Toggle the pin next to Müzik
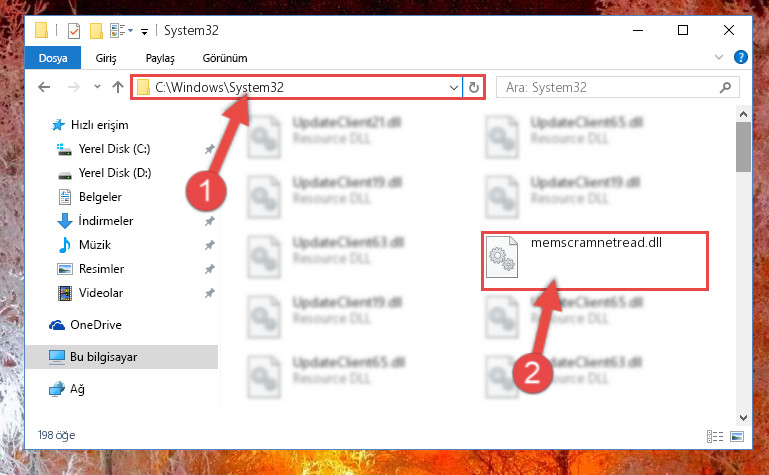Screen dimensions: 769x475 click(209, 245)
